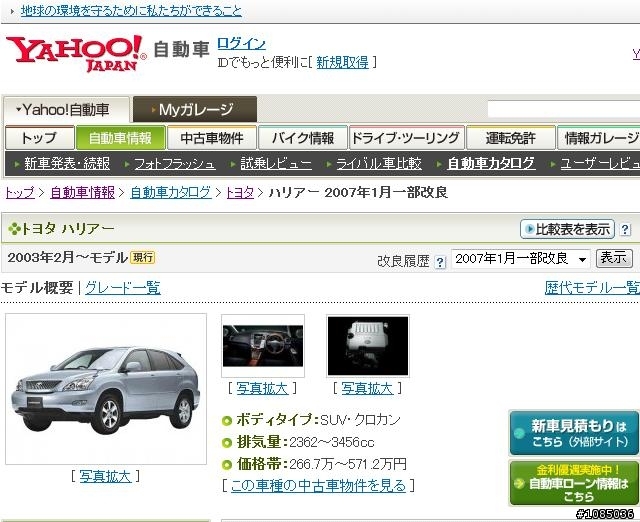Open help icon beside 改良履歴
Viewport: 640px width, 522px height.
pyautogui.click(x=440, y=262)
